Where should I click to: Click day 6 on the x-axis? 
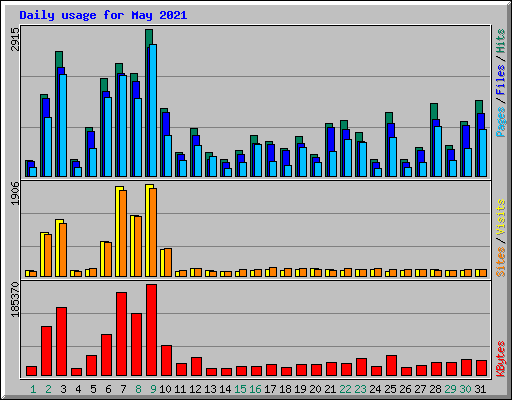click(108, 389)
